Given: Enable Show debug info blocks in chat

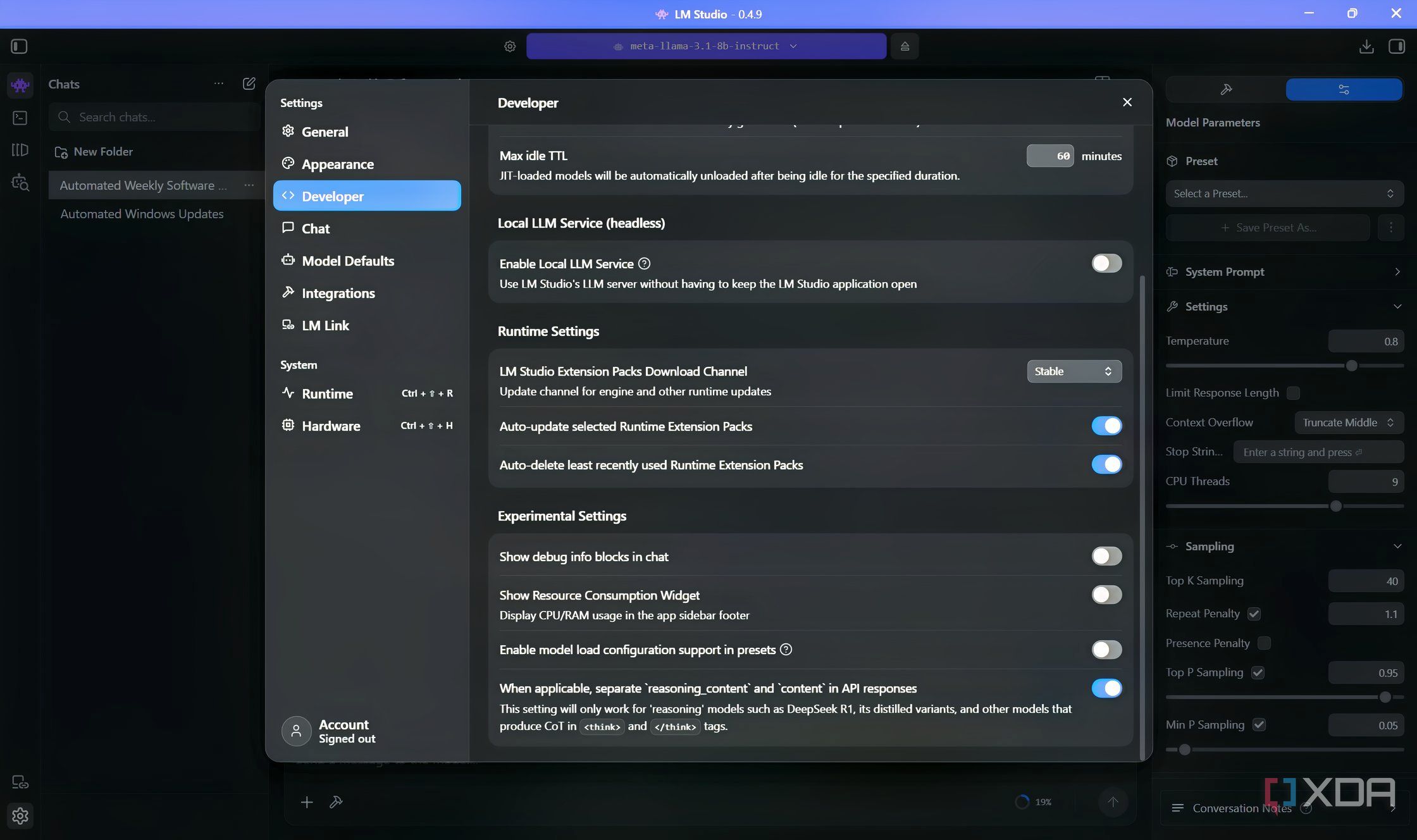Looking at the screenshot, I should pos(1106,556).
